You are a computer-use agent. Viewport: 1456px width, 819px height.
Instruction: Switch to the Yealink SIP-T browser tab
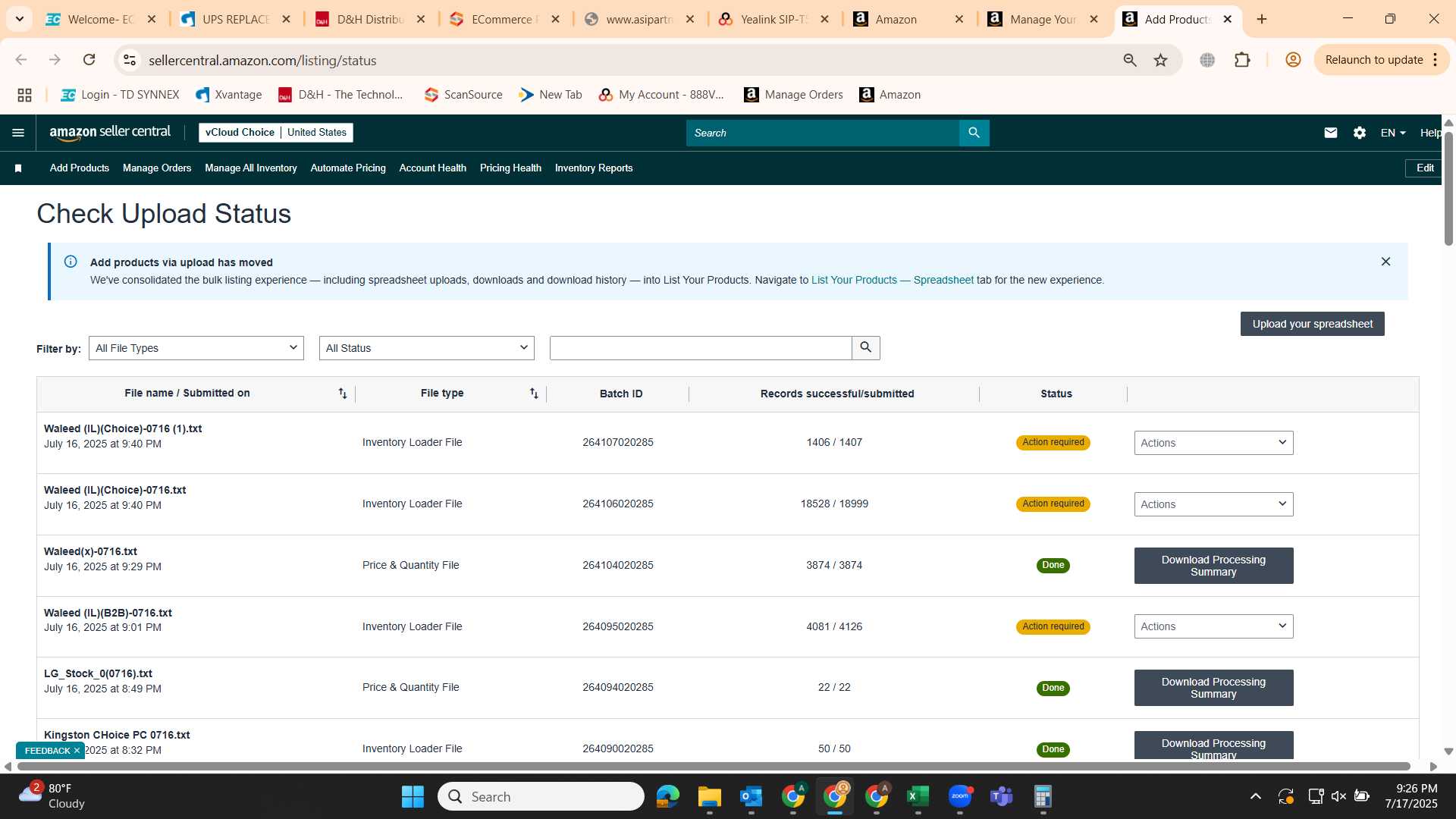click(x=773, y=19)
